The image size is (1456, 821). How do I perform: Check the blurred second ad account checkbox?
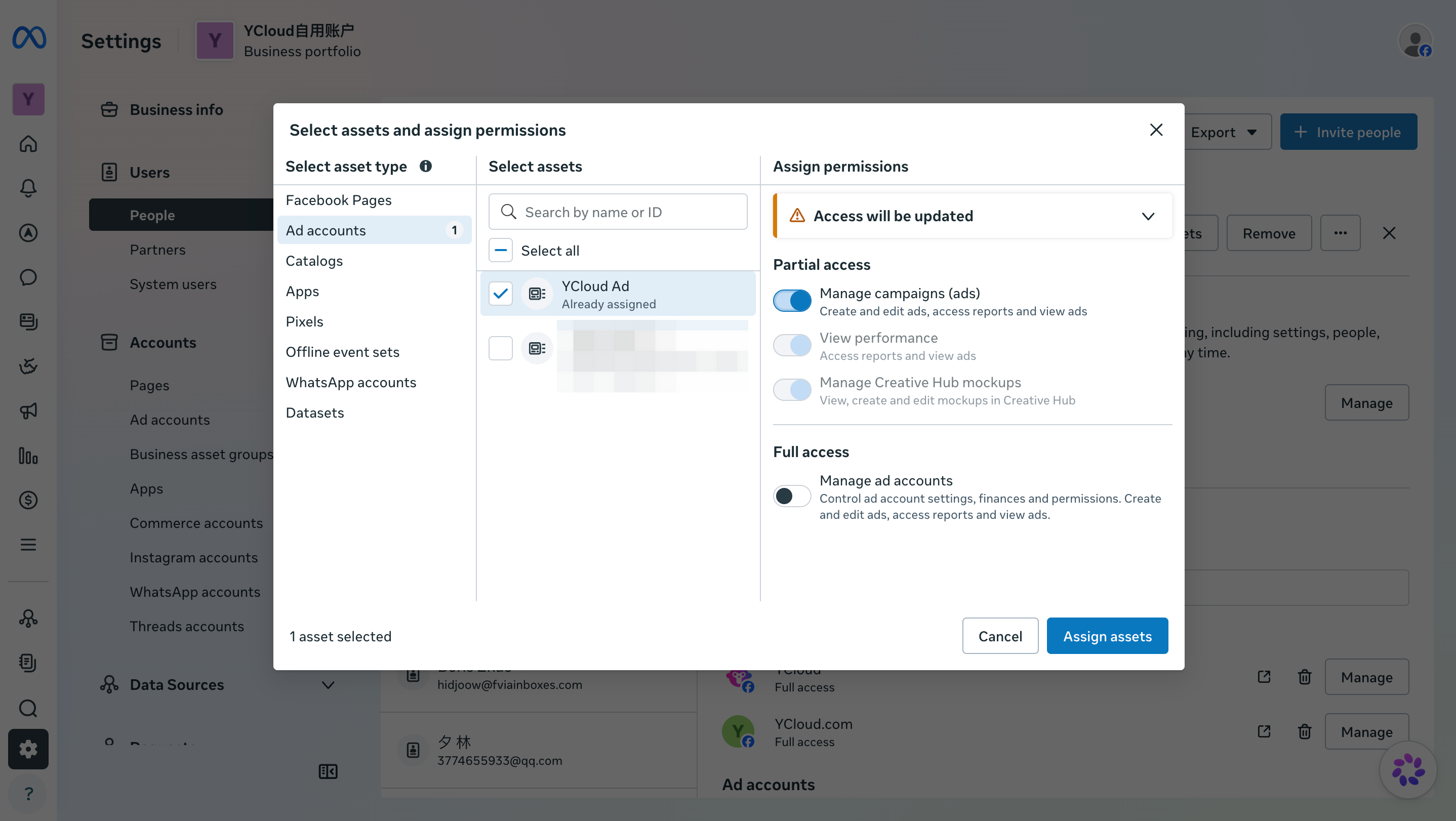coord(501,349)
